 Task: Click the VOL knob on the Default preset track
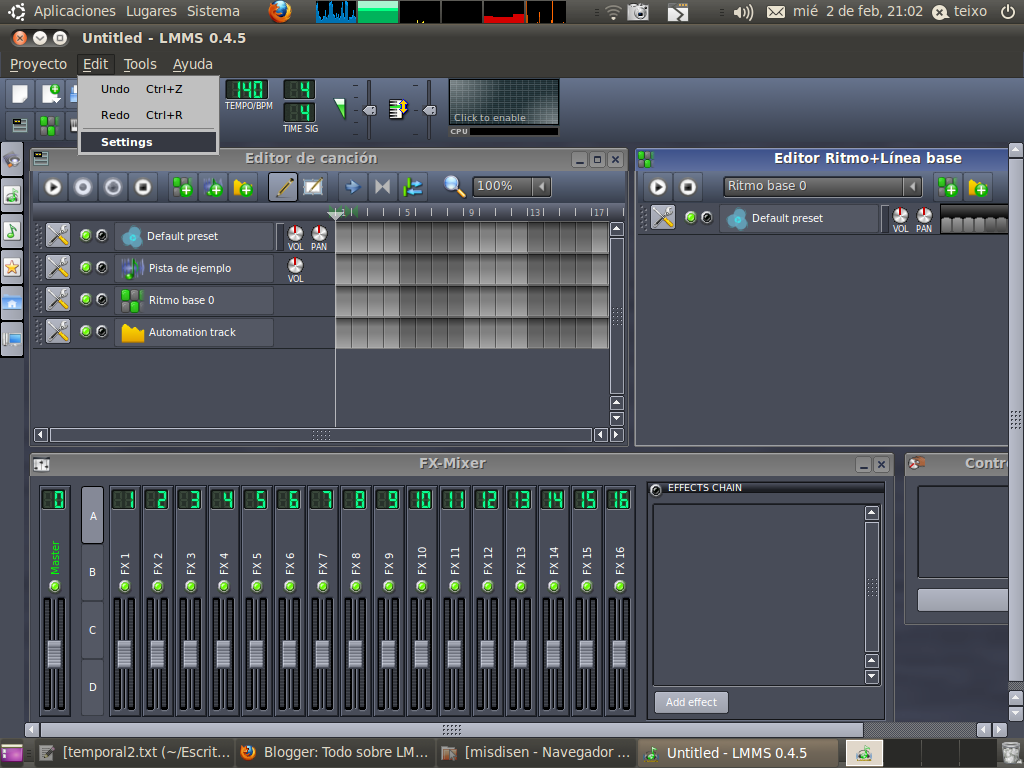tap(296, 234)
